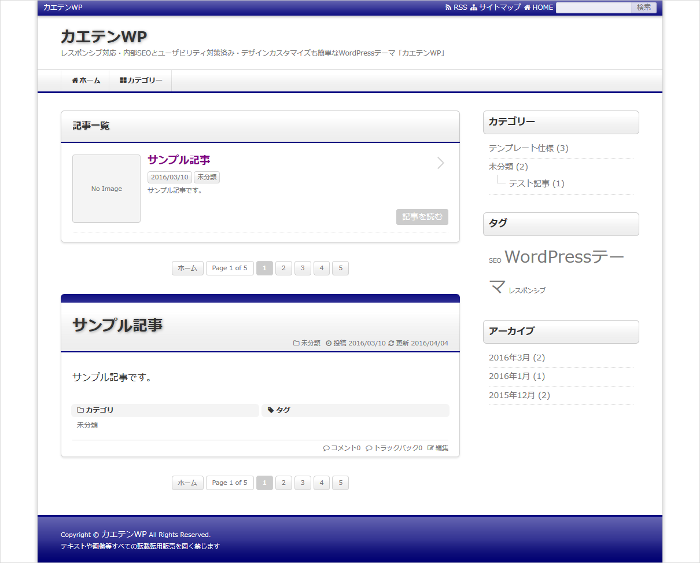This screenshot has width=700, height=563.
Task: Go to page 5 in upper pagination
Action: (340, 268)
